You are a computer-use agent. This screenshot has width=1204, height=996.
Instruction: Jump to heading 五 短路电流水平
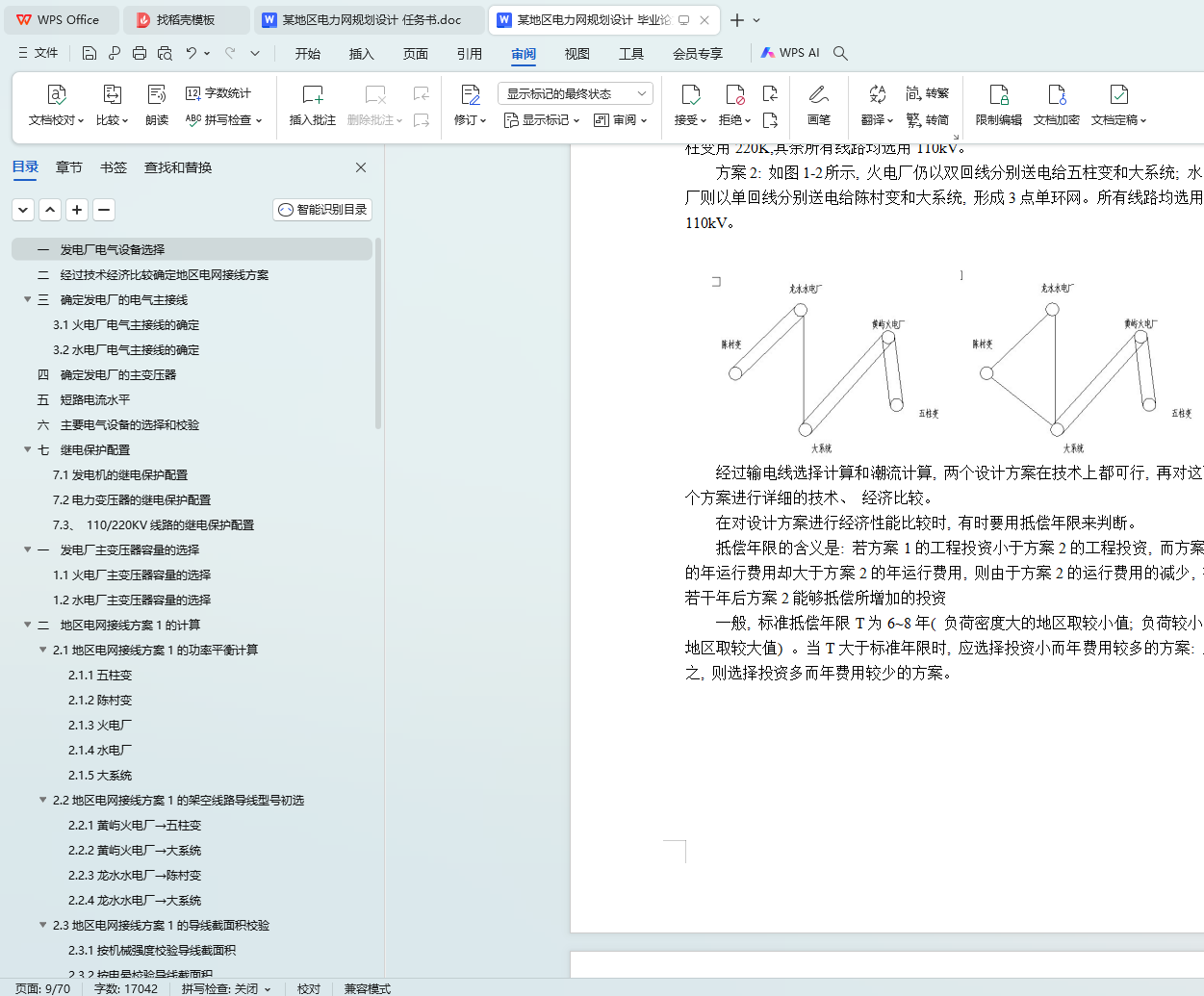[x=84, y=399]
